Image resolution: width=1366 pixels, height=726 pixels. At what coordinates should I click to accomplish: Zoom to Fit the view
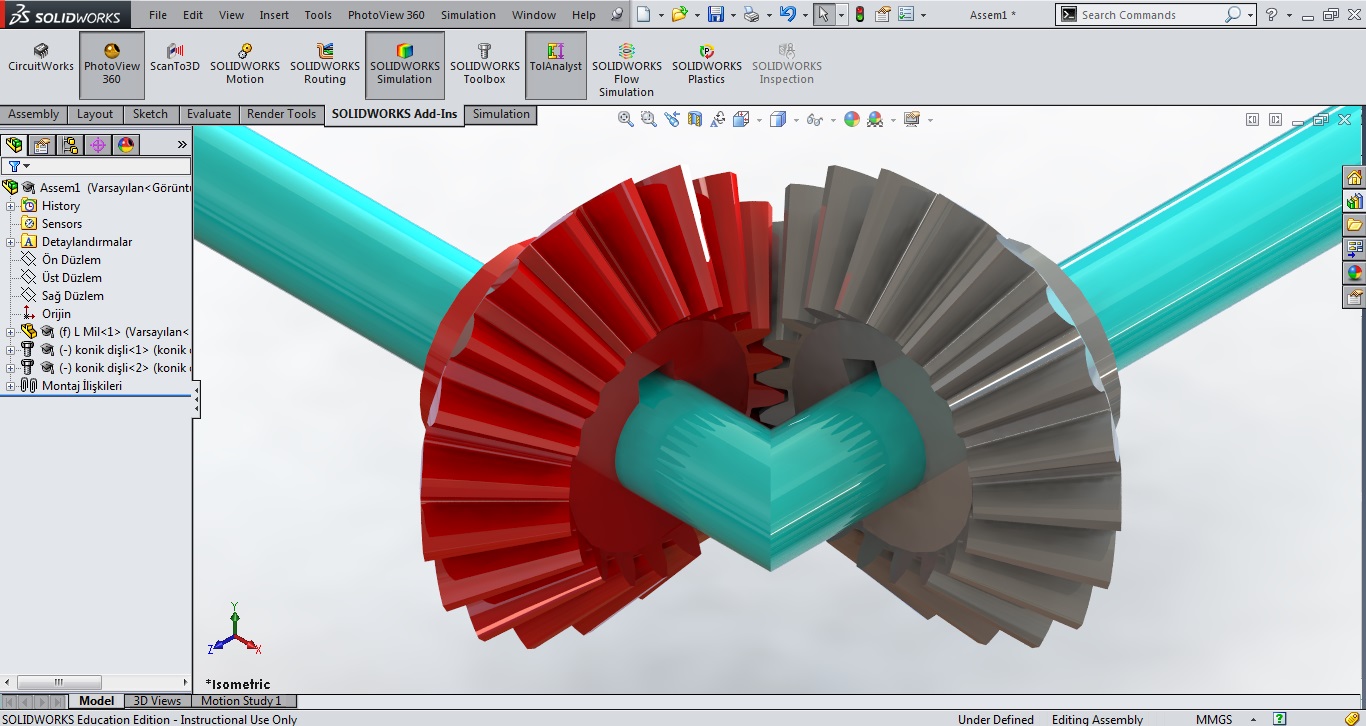click(626, 119)
